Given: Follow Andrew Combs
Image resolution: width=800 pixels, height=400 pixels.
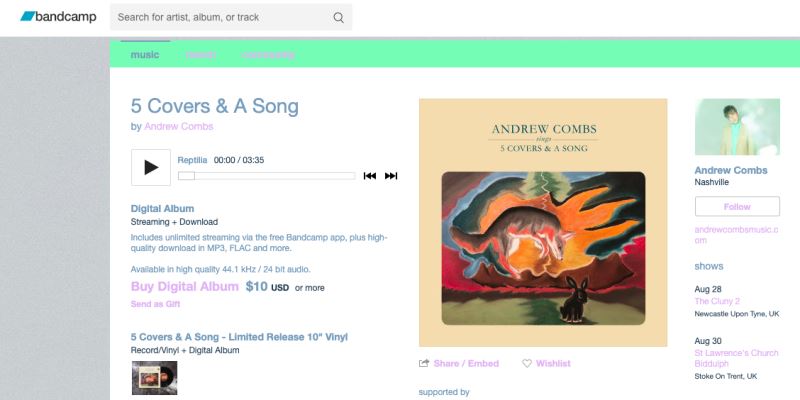Looking at the screenshot, I should pyautogui.click(x=737, y=207).
